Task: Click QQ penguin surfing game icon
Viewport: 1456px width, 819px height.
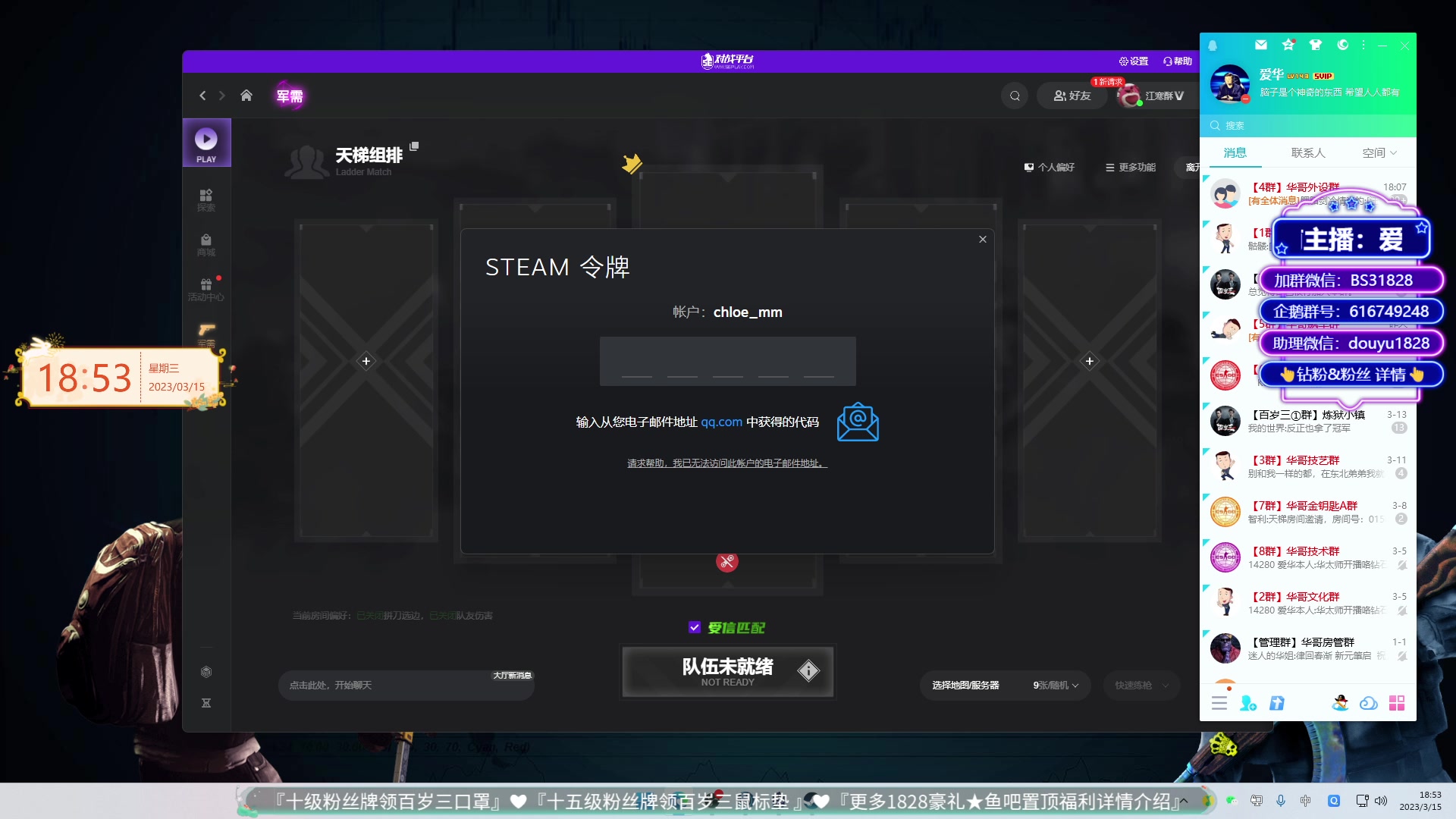Action: point(1341,703)
